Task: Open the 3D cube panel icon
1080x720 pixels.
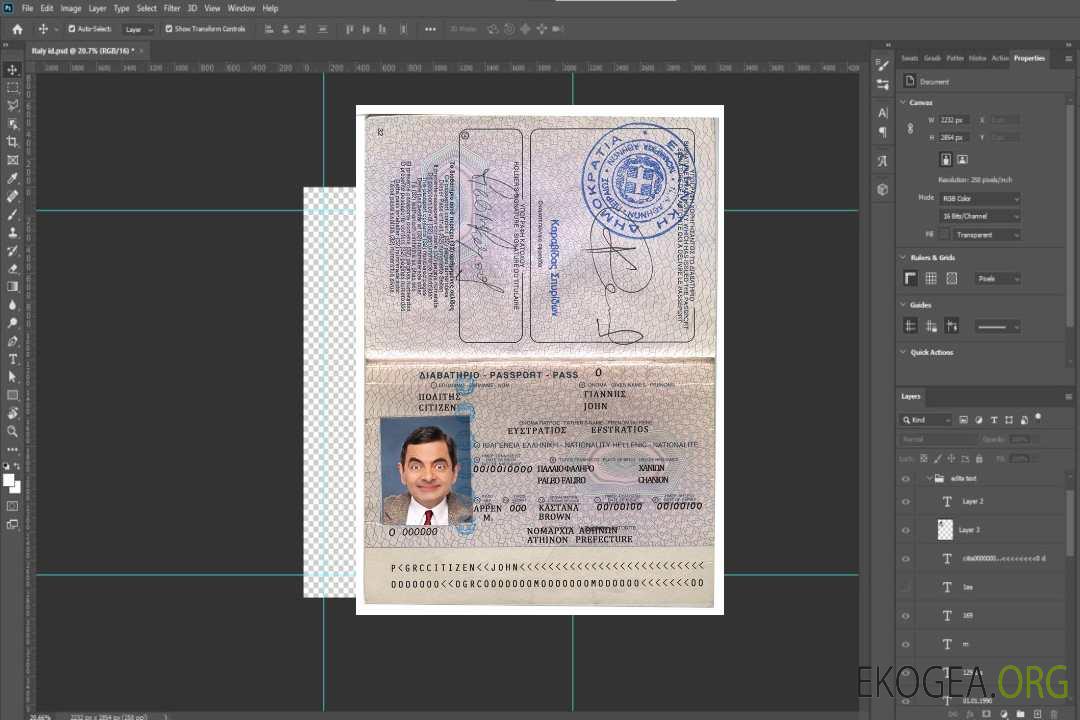Action: tap(882, 189)
